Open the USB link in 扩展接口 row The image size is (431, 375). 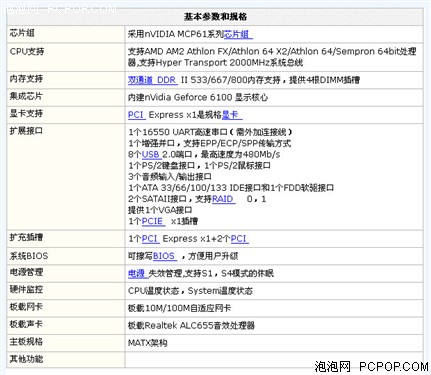[x=152, y=154]
